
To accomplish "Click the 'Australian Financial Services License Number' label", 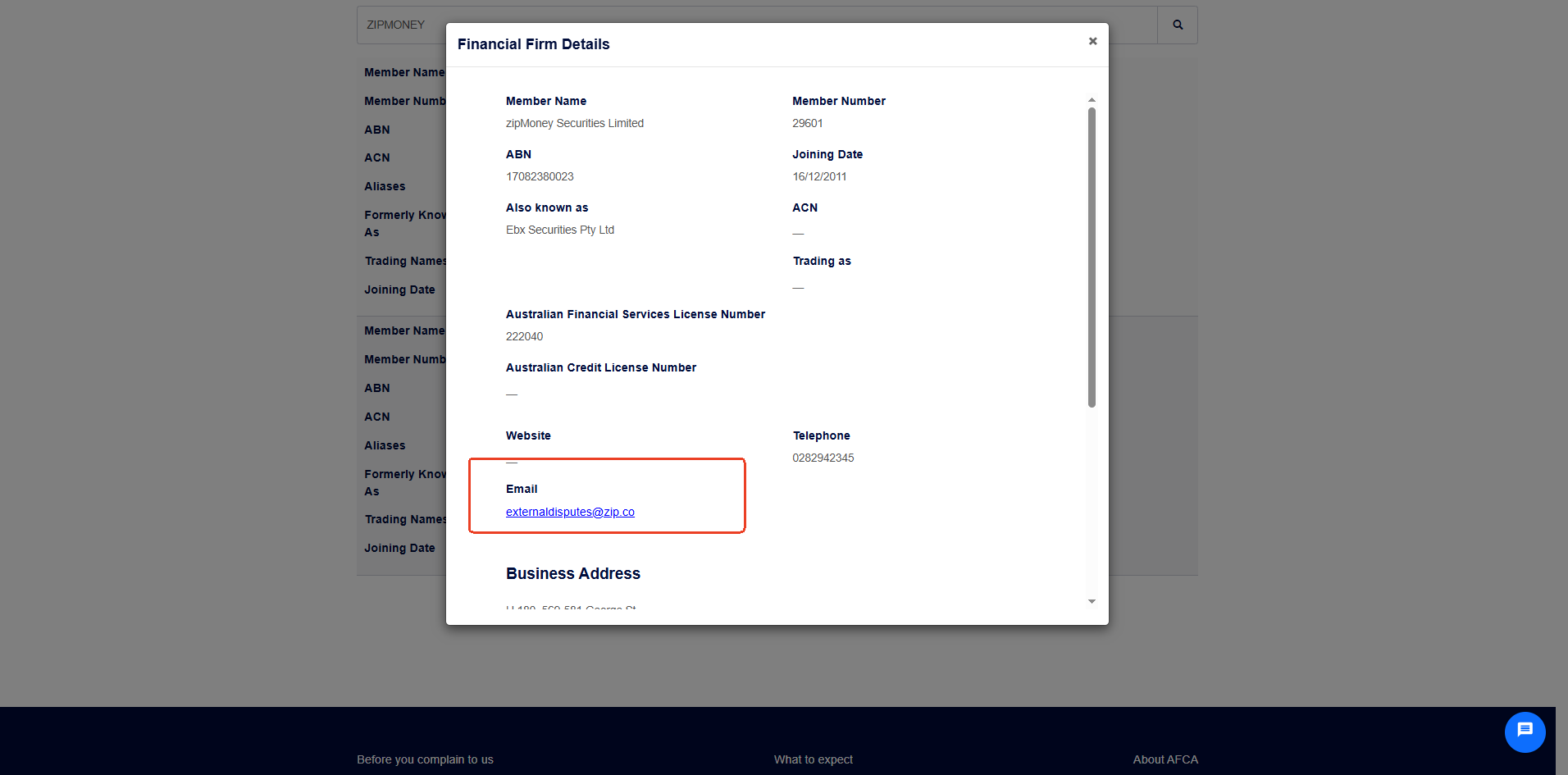I will coord(636,314).
